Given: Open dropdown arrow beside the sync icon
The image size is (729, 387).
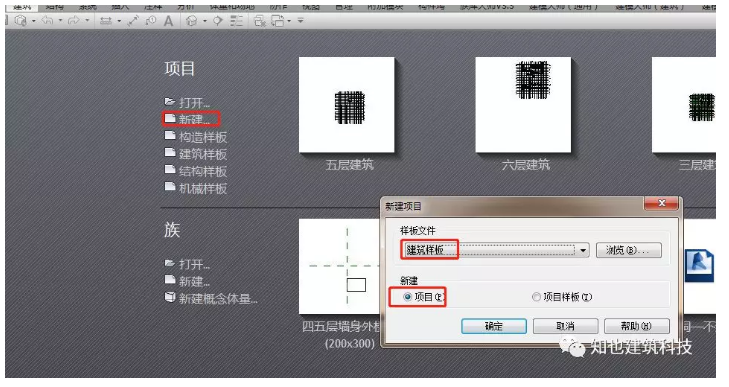Looking at the screenshot, I should 33,21.
